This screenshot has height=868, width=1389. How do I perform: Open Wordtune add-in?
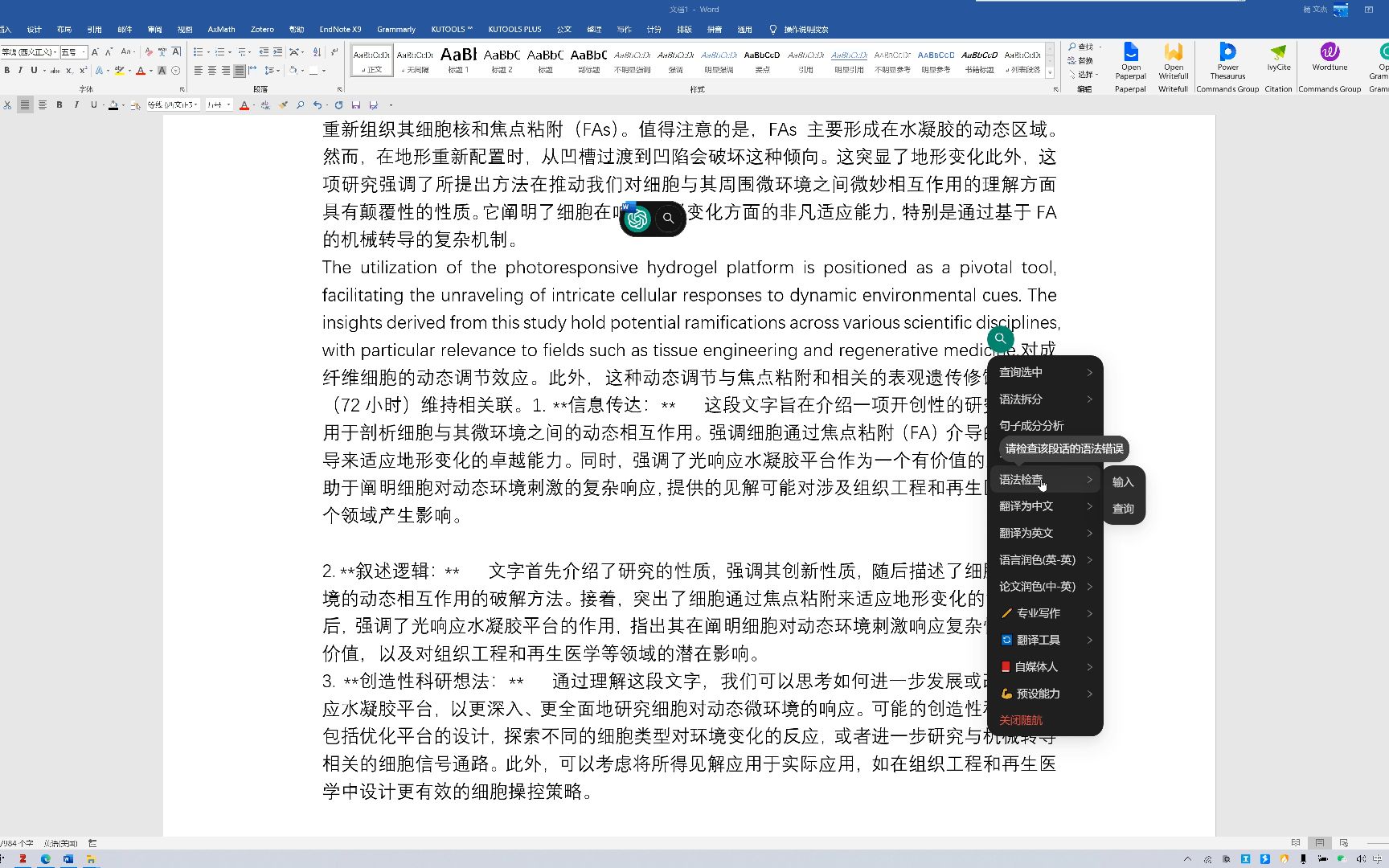(1330, 58)
